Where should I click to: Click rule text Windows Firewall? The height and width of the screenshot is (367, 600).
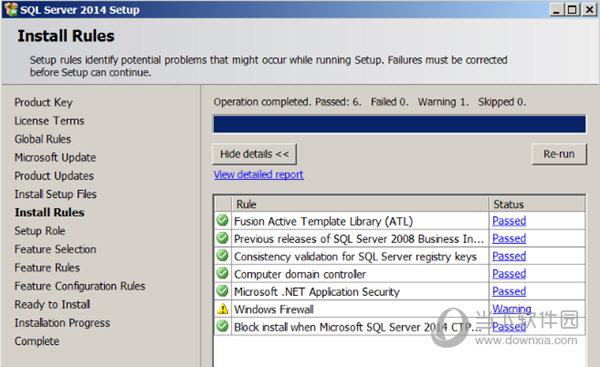point(274,309)
